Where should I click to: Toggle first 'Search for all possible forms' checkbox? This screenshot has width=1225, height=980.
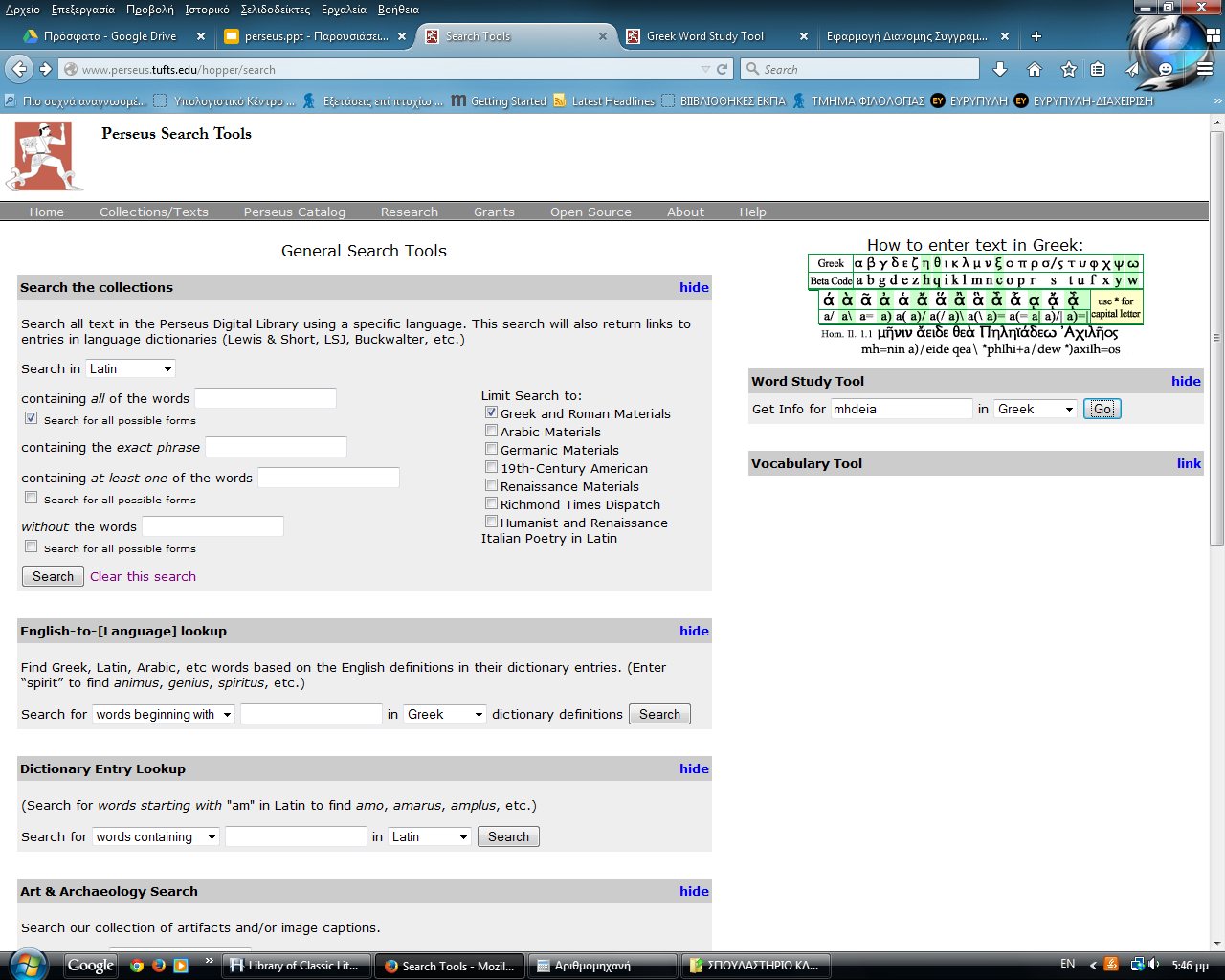[32, 418]
